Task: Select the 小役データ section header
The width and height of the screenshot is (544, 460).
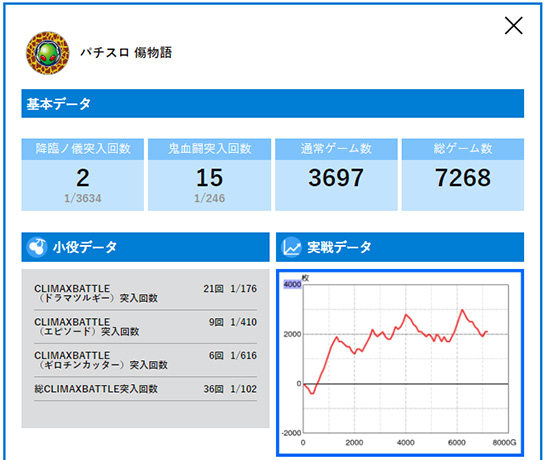Action: pos(145,247)
